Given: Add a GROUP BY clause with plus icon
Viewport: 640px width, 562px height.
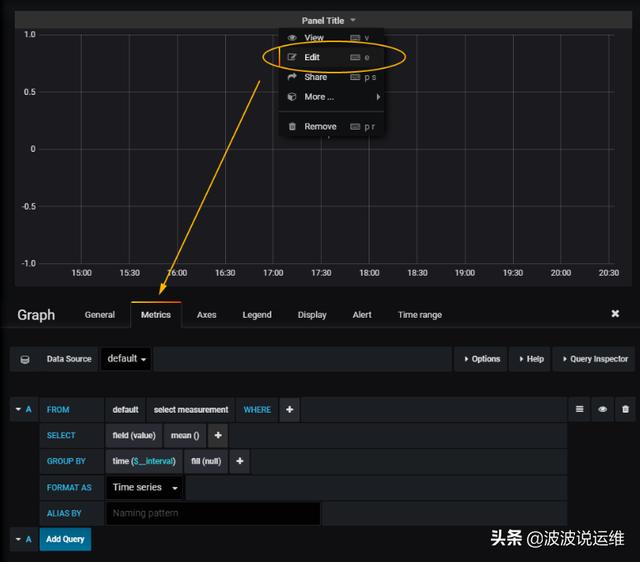Looking at the screenshot, I should point(240,461).
